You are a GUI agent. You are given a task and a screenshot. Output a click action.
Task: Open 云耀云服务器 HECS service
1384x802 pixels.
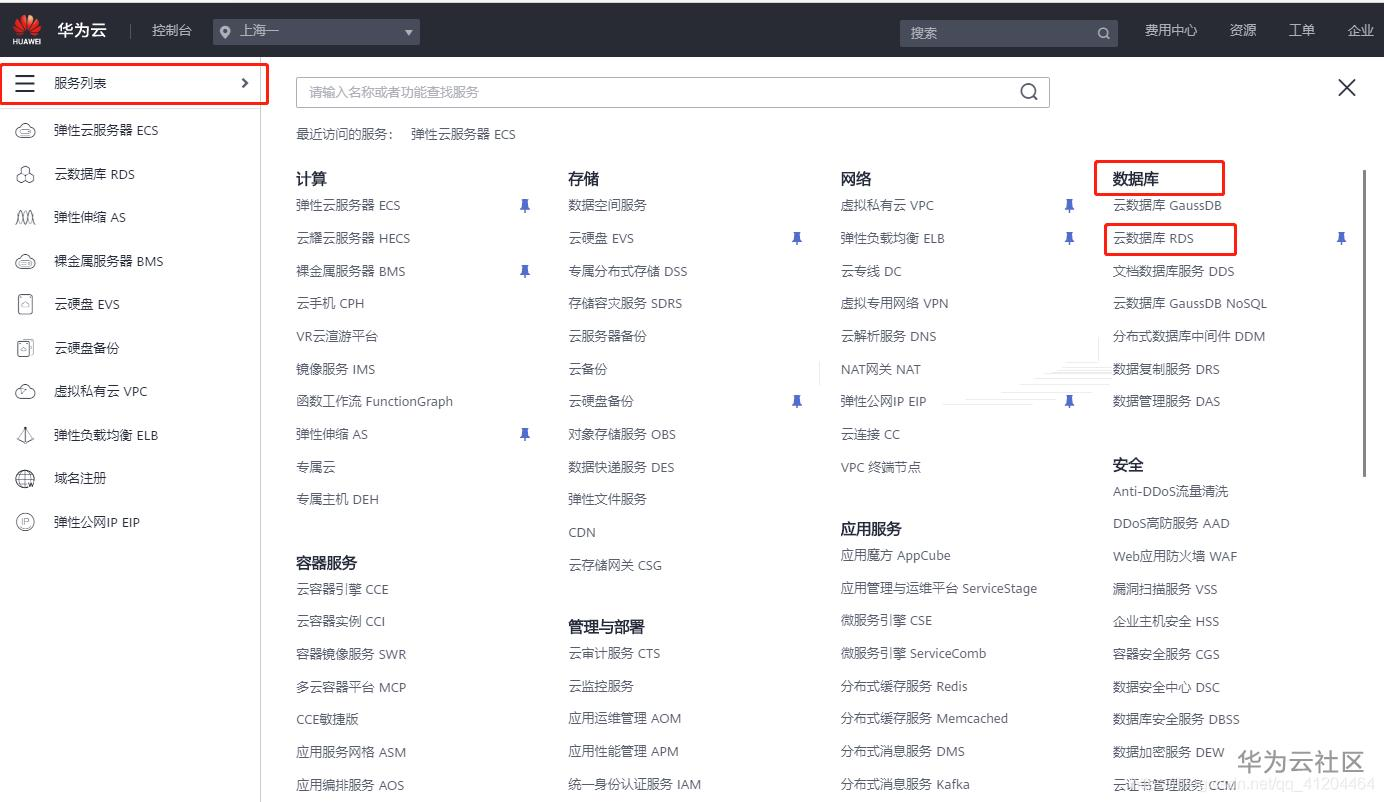[353, 238]
